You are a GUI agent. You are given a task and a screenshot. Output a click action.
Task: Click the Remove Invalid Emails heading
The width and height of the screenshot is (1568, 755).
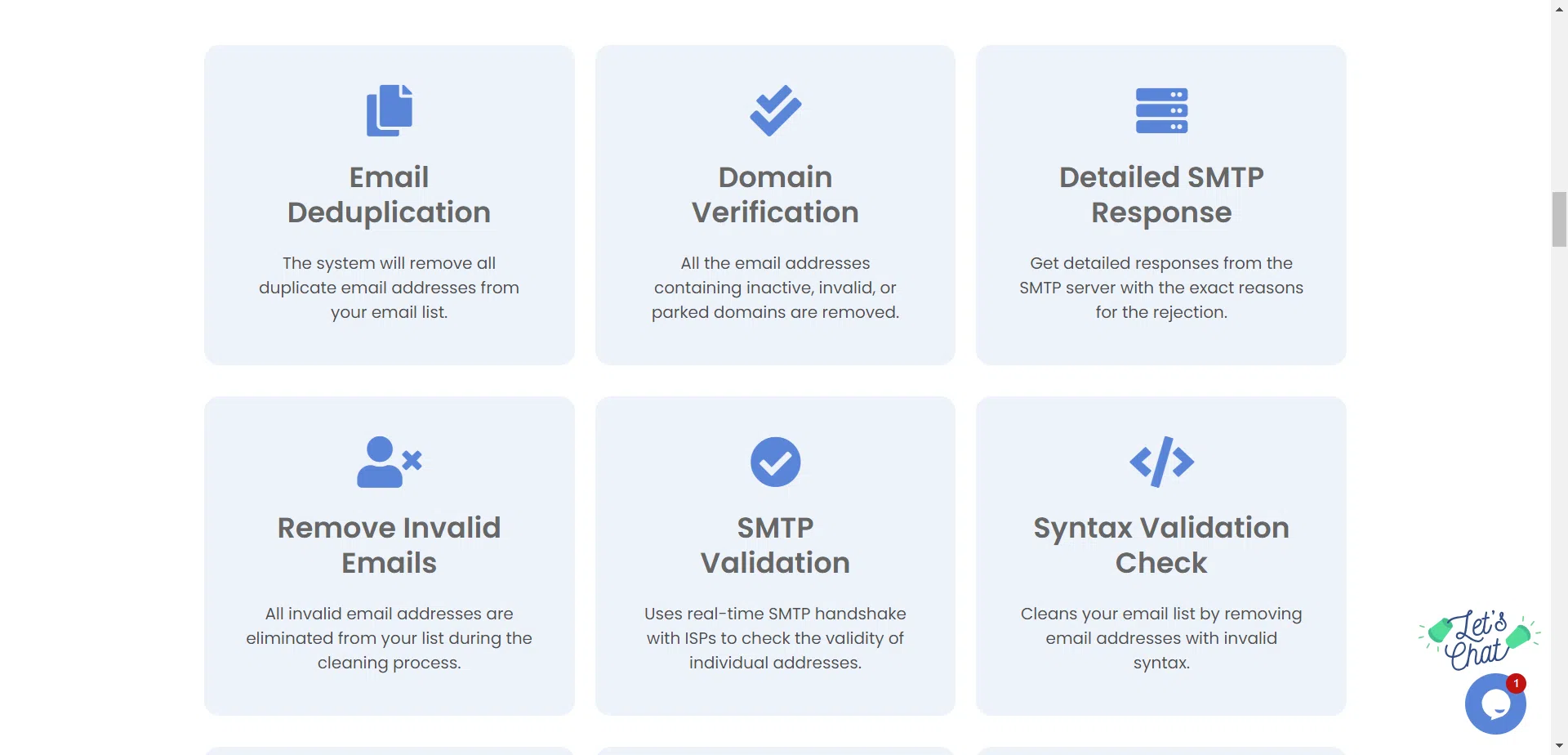click(389, 545)
